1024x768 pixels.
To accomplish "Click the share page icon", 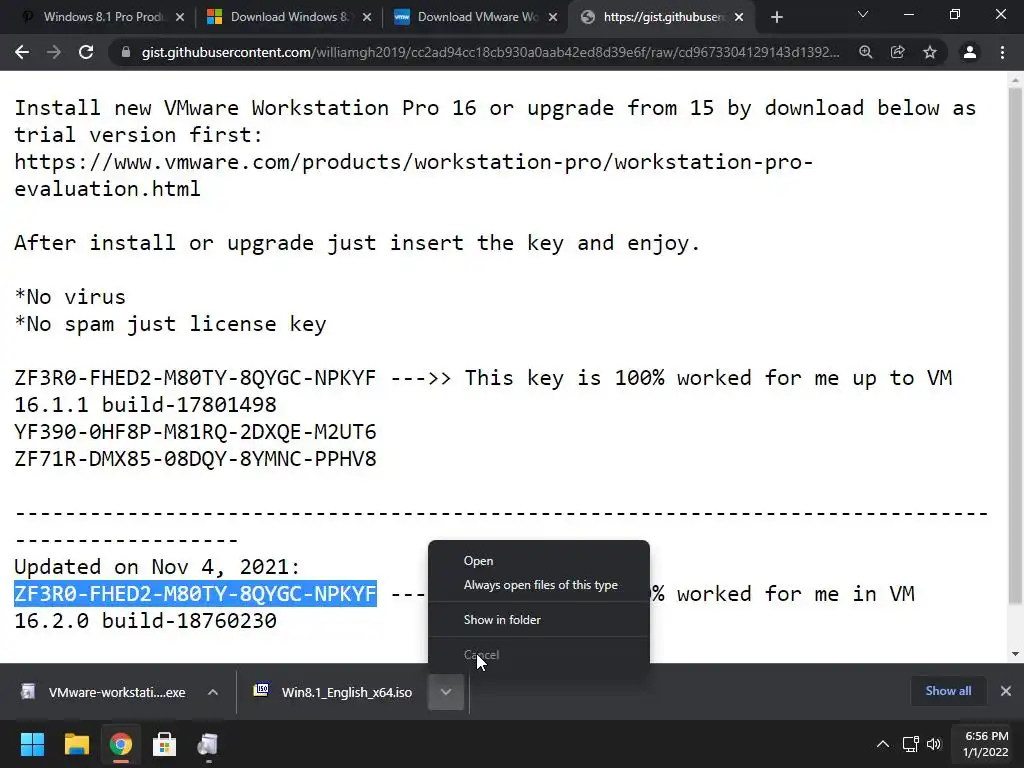I will click(898, 52).
